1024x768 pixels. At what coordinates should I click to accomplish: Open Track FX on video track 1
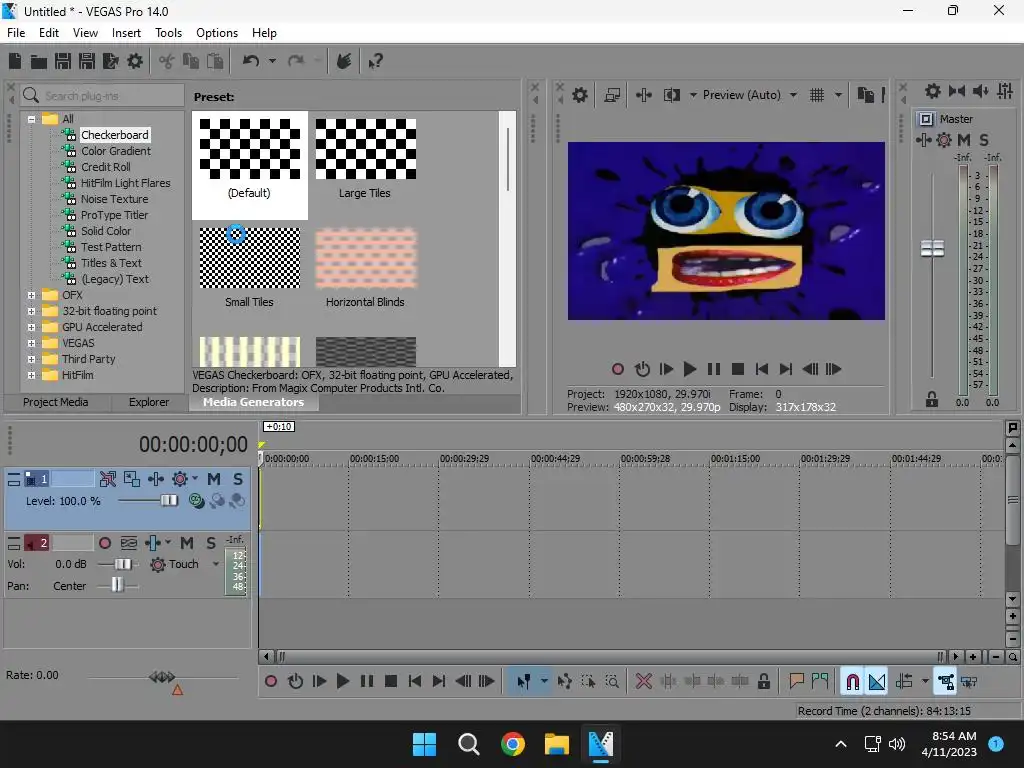(180, 479)
